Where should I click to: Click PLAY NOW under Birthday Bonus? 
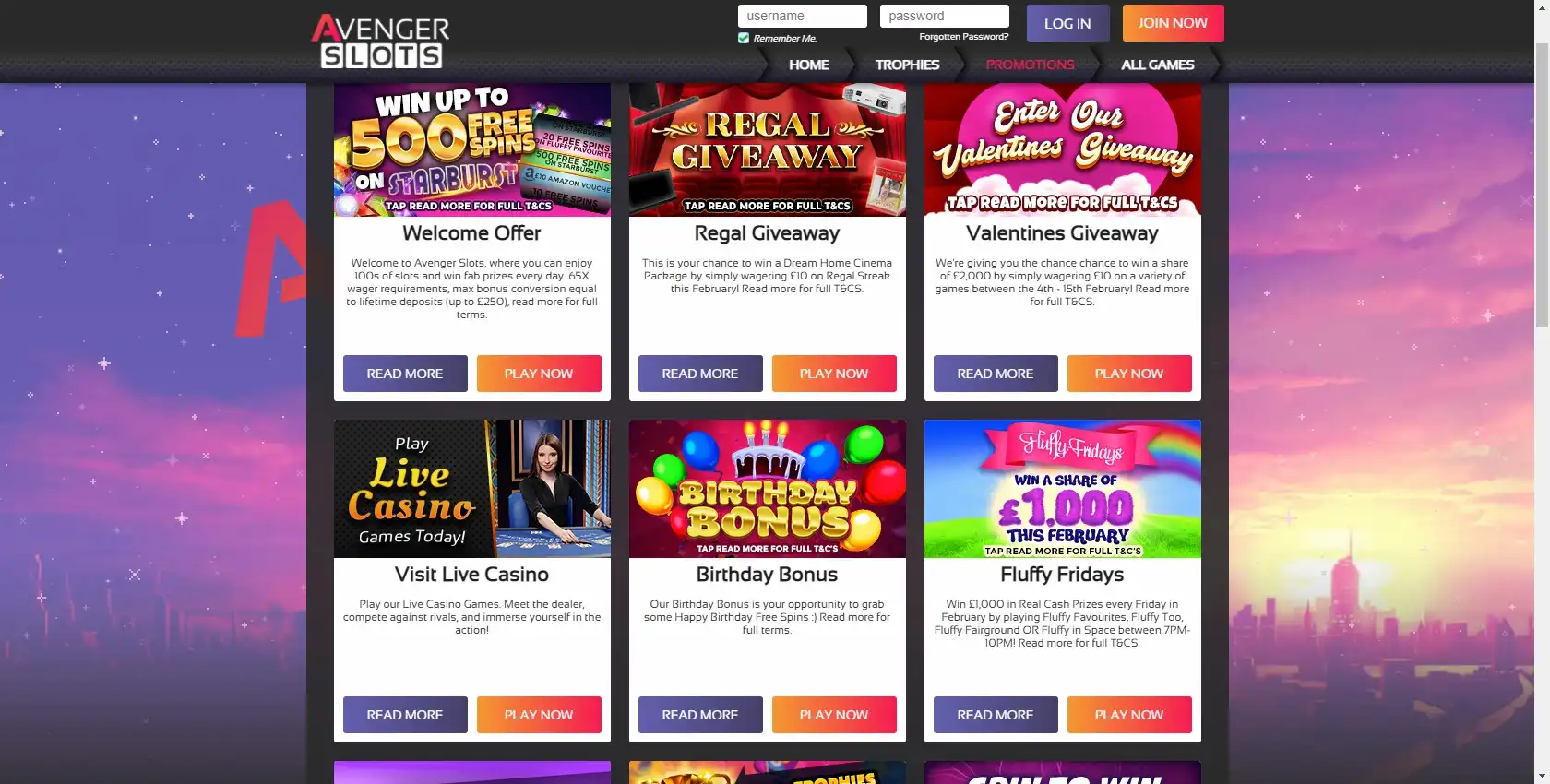coord(834,715)
